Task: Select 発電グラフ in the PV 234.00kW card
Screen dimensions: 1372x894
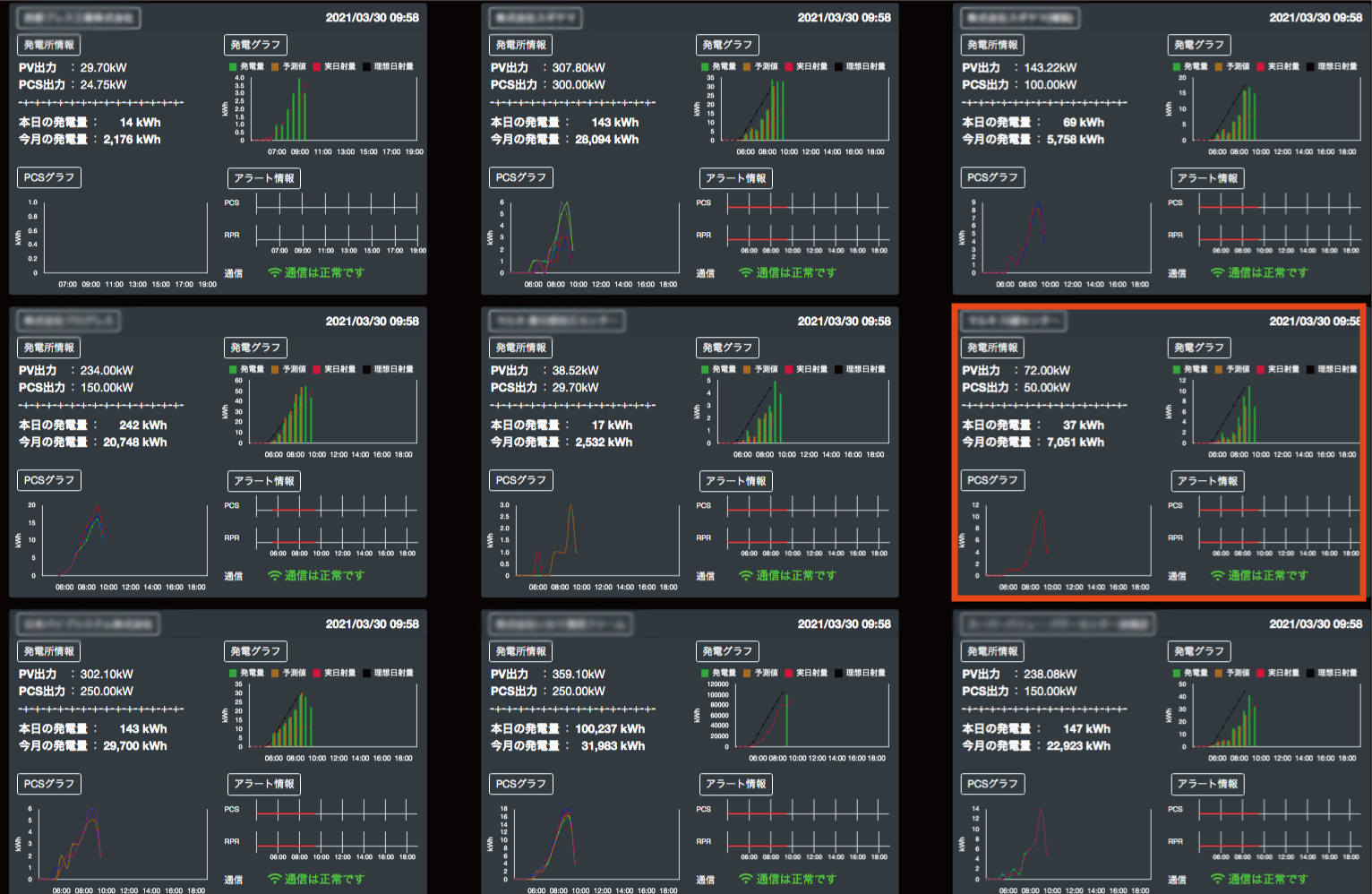Action: point(255,348)
